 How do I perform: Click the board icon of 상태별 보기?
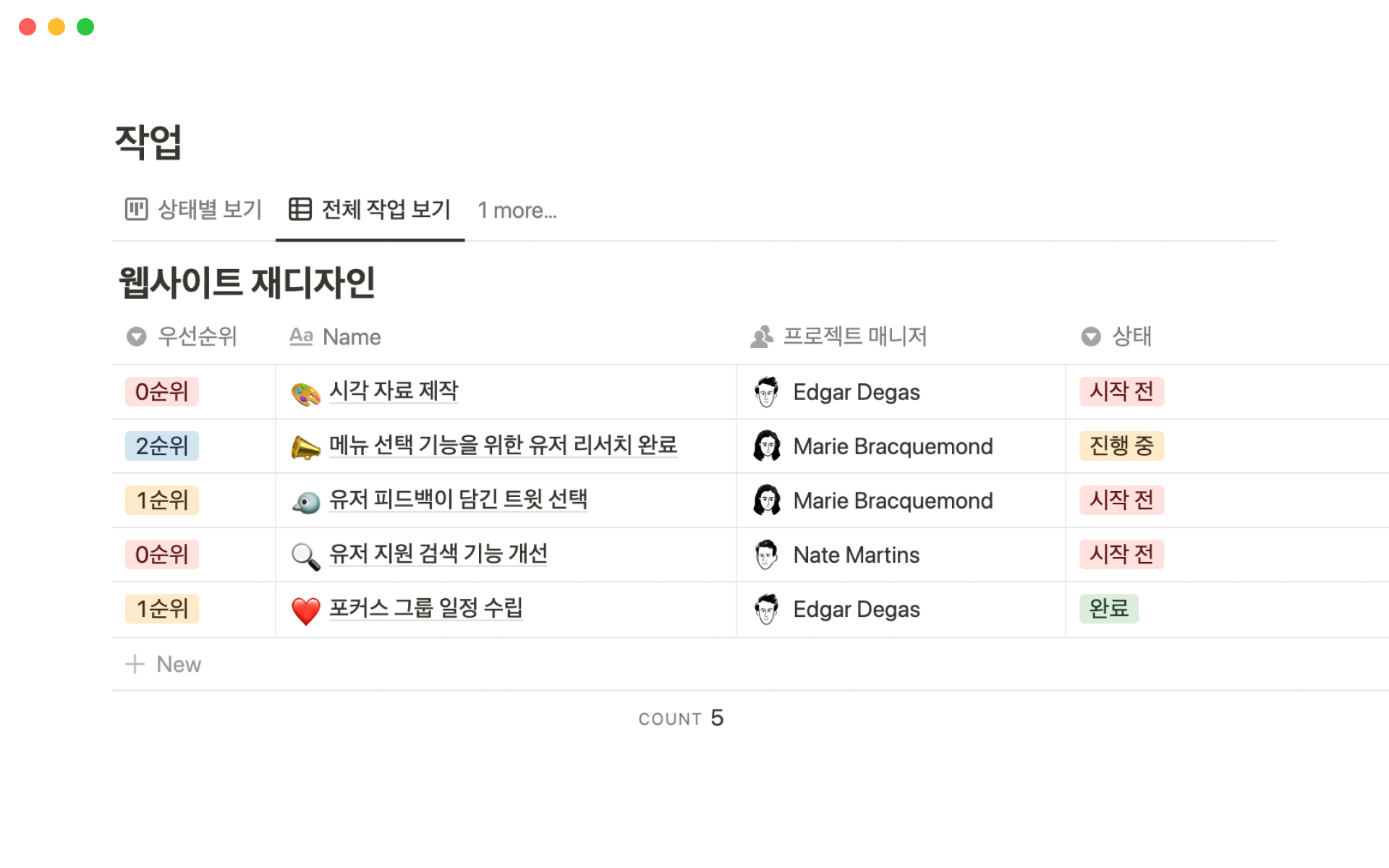(x=136, y=209)
